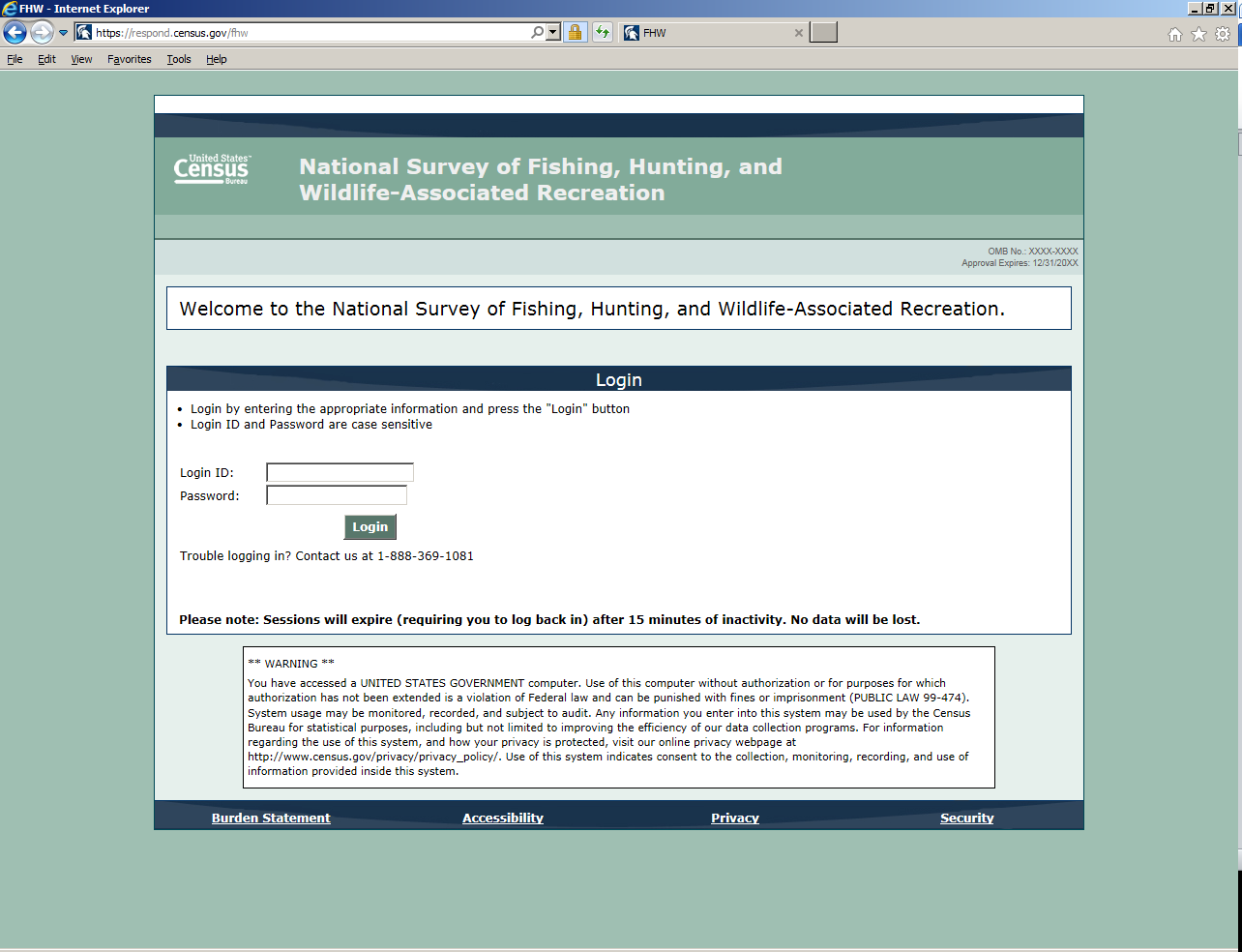The height and width of the screenshot is (952, 1242).
Task: Click the "Password:" label
Action: pyautogui.click(x=210, y=496)
